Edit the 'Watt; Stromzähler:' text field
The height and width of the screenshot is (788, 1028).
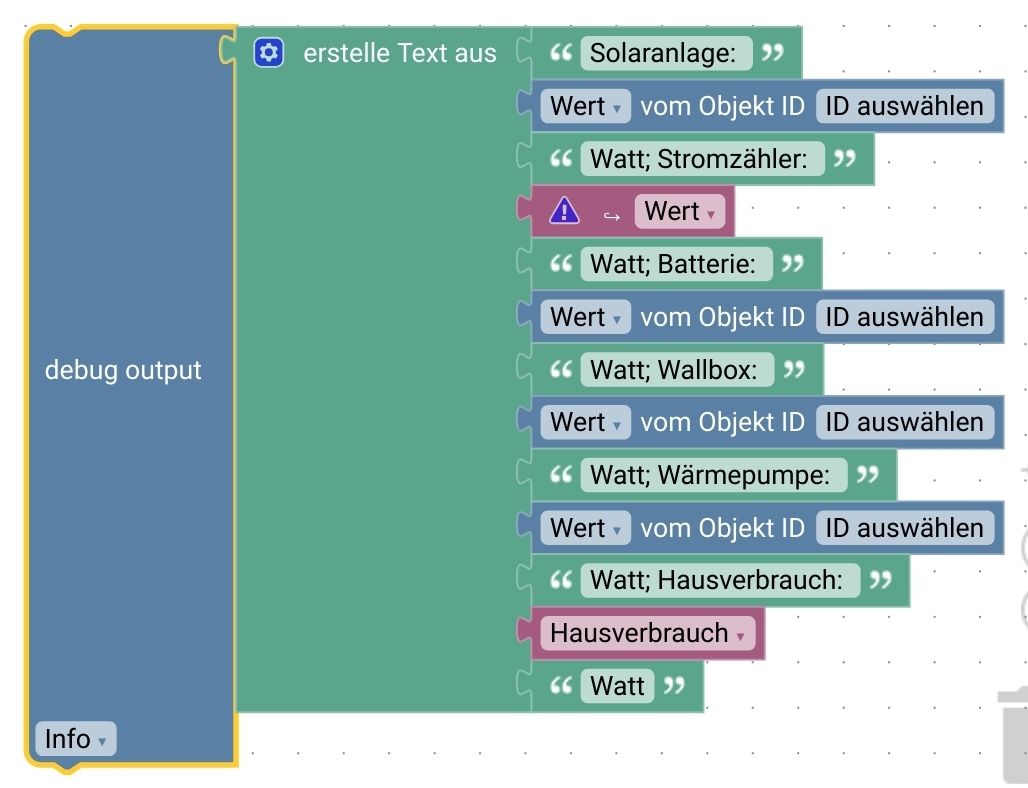pyautogui.click(x=700, y=159)
